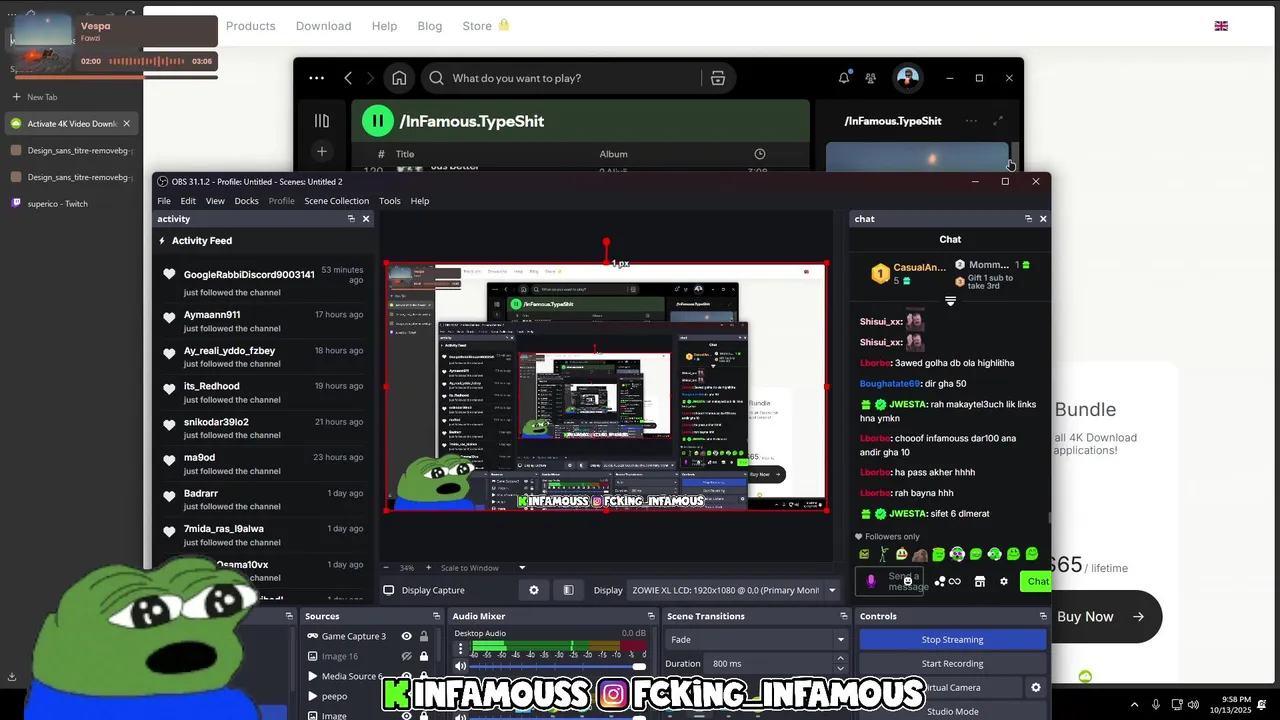
Task: Toggle lock on Game Capture 3
Action: [424, 636]
